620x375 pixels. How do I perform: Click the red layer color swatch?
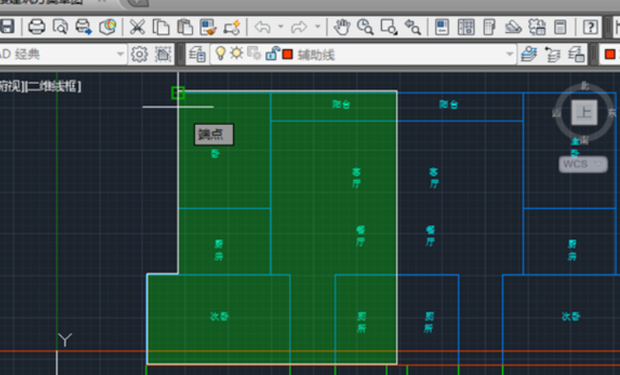click(287, 54)
